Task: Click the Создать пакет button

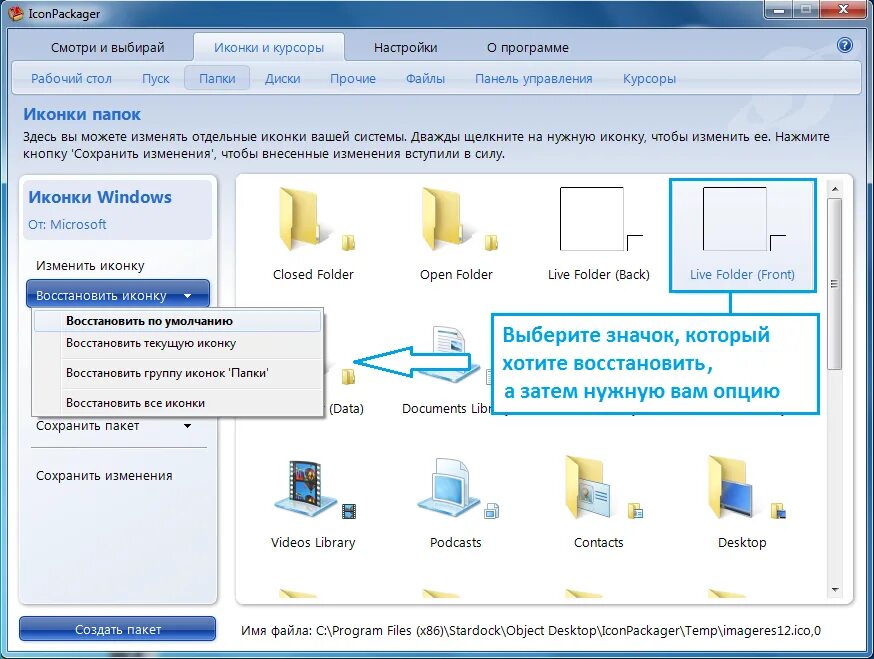Action: [118, 629]
